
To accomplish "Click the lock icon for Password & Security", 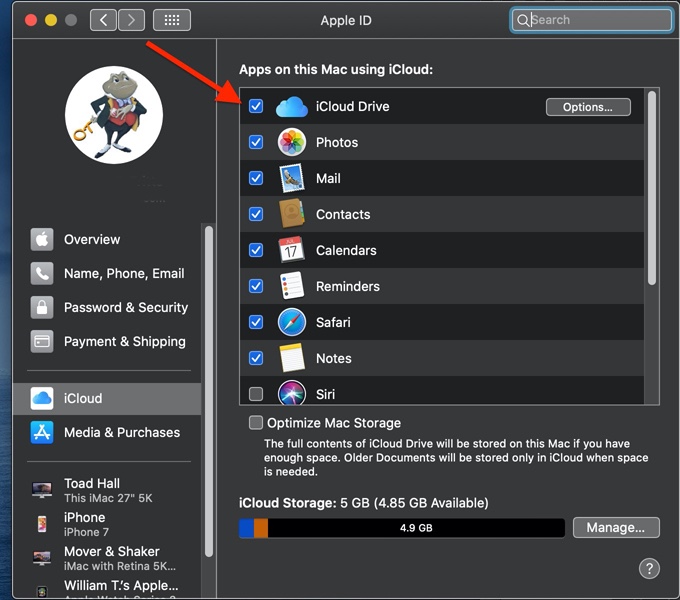I will (x=42, y=307).
